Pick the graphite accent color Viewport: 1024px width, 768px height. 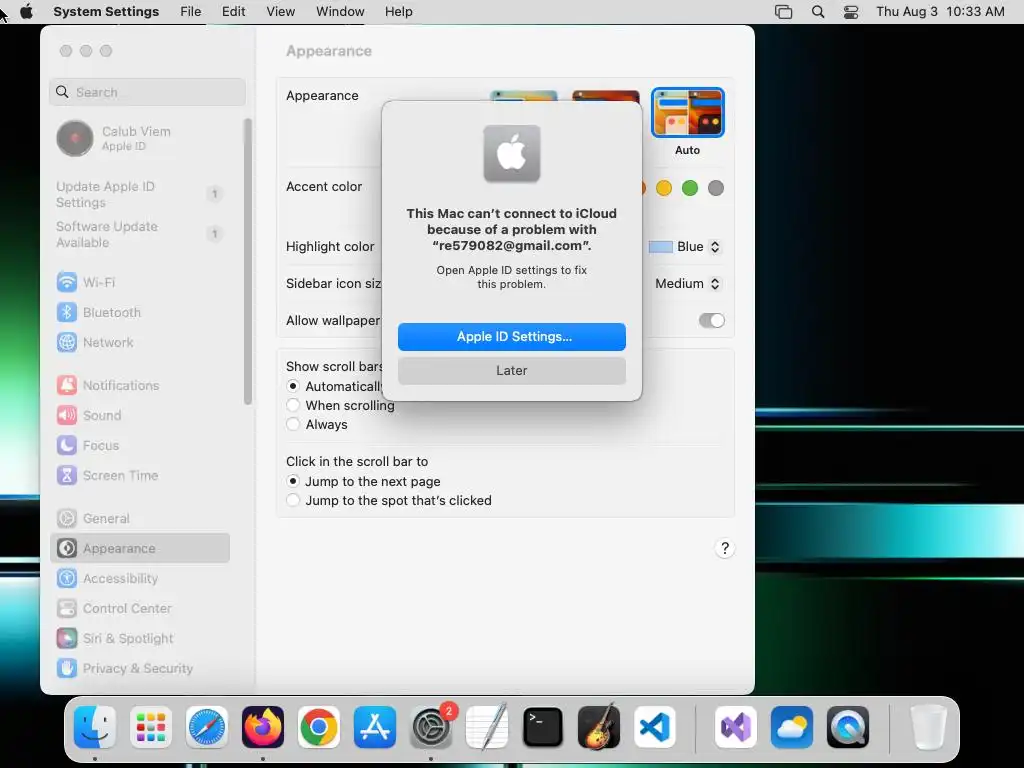[716, 188]
